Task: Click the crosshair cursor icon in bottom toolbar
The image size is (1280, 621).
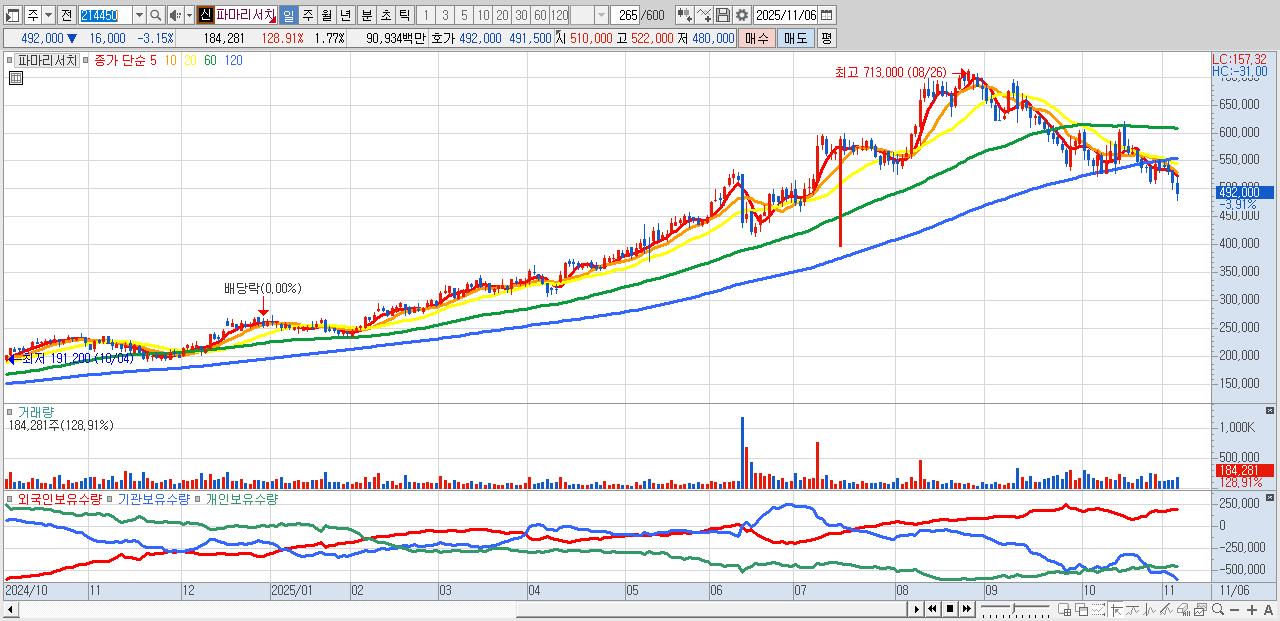Action: pos(1117,609)
